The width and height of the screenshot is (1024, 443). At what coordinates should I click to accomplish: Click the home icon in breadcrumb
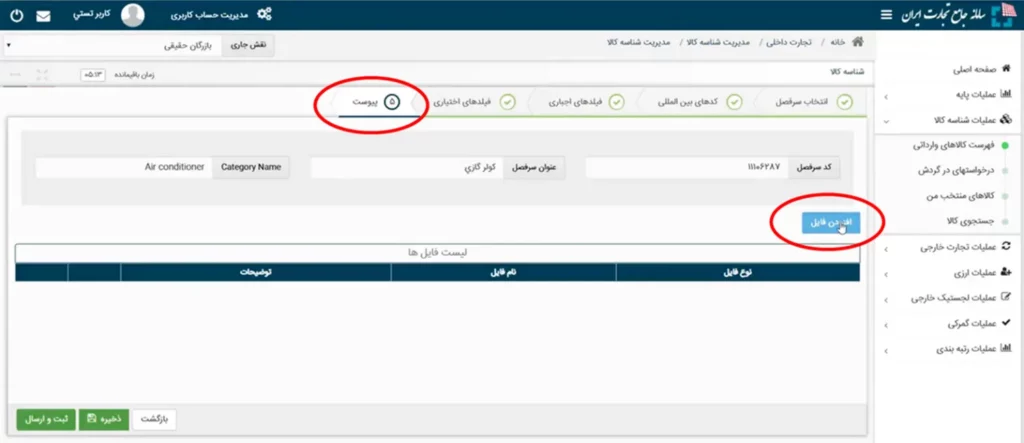[857, 42]
